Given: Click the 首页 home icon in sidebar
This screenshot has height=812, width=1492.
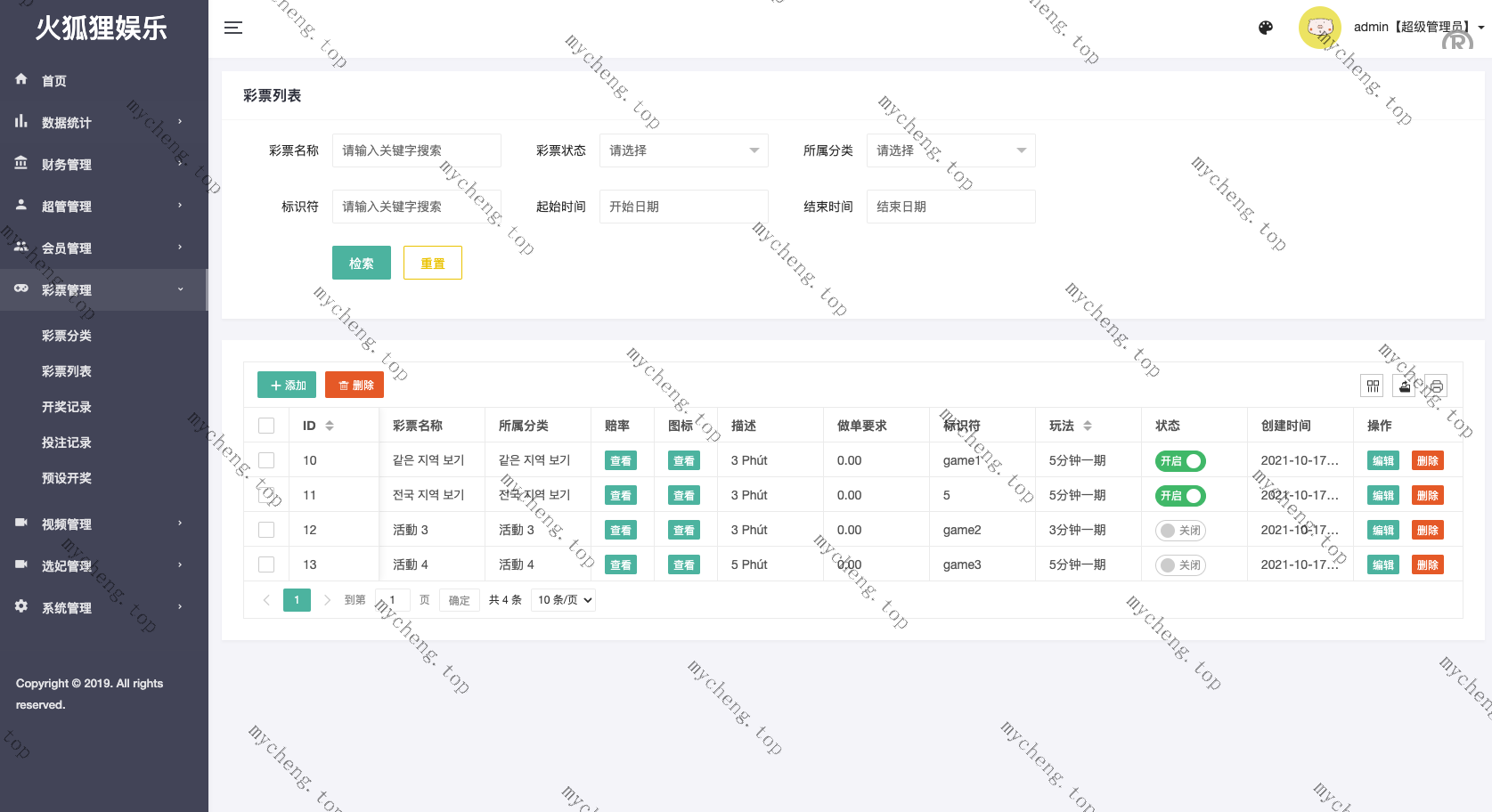Looking at the screenshot, I should (21, 80).
